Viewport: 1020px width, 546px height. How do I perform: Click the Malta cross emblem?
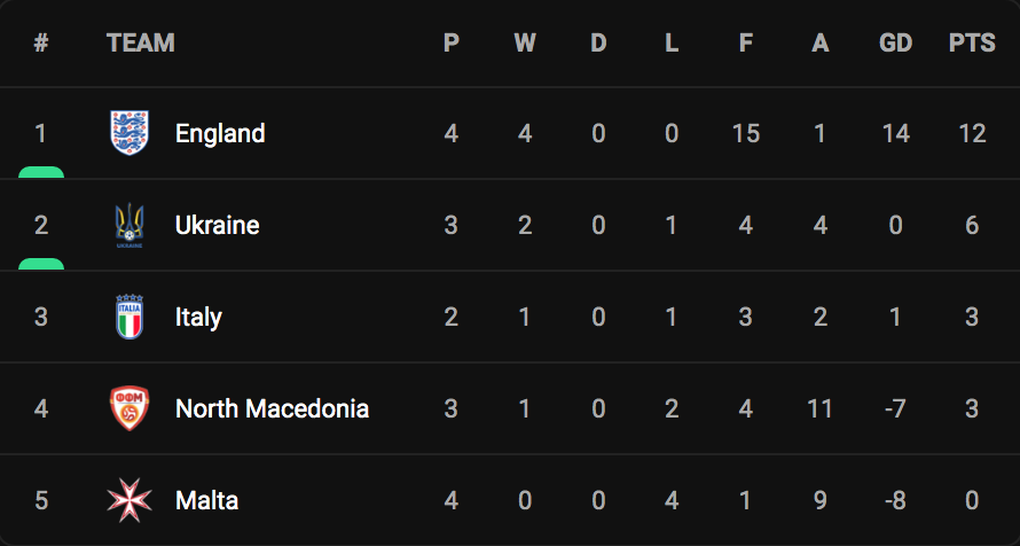point(129,500)
